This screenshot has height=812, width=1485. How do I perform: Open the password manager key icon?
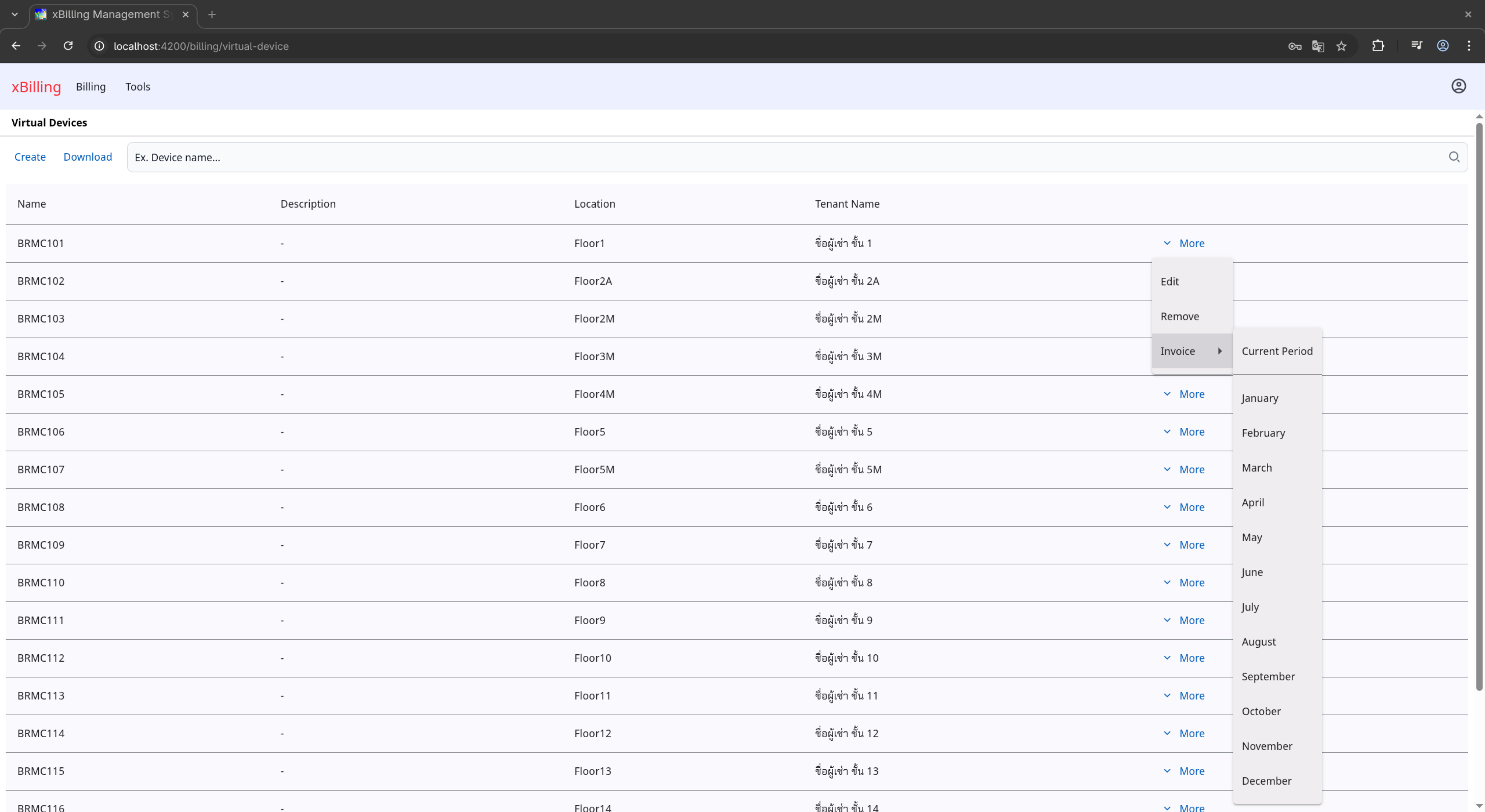click(1294, 46)
